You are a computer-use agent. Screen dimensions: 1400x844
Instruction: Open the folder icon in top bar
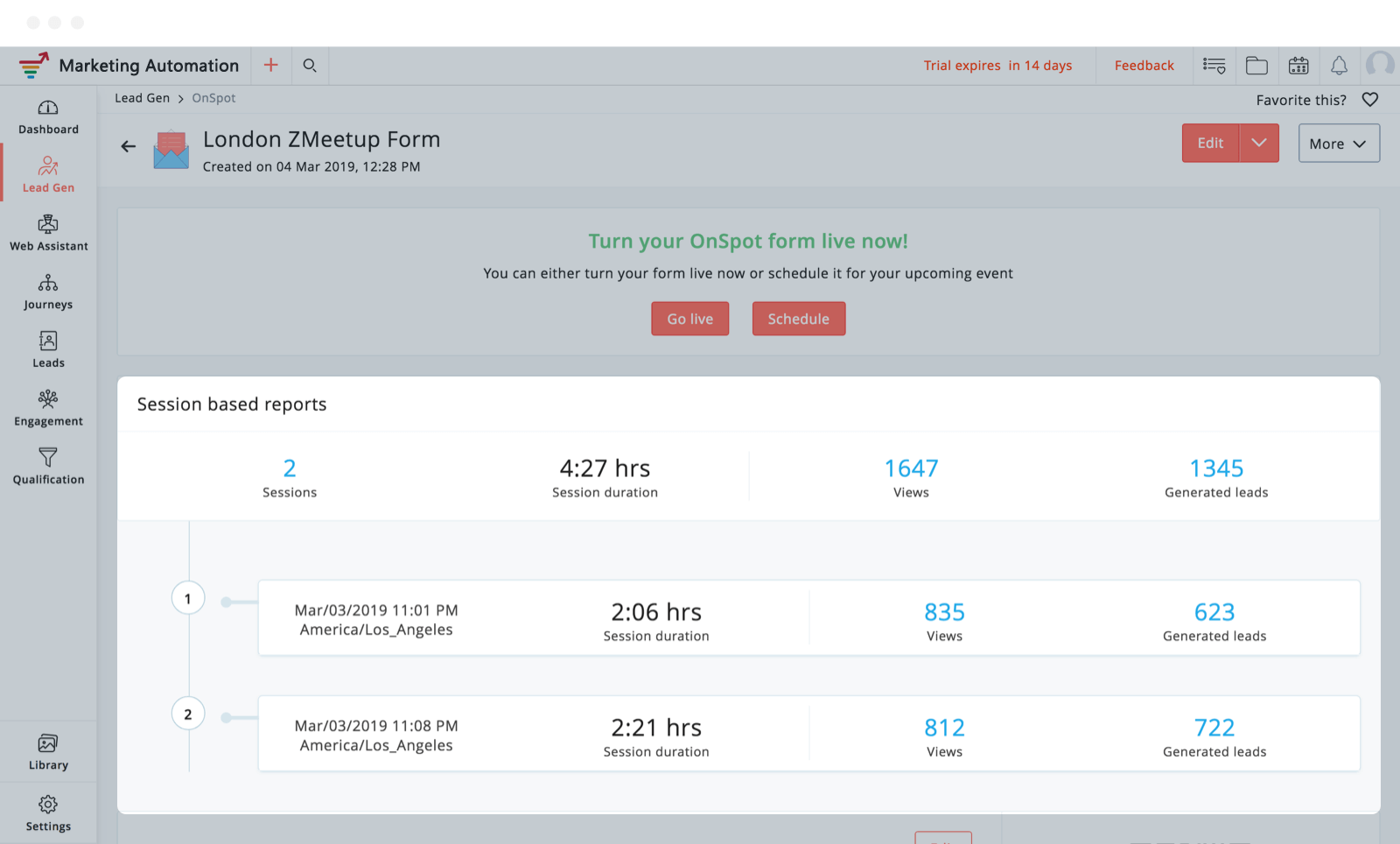[1256, 66]
